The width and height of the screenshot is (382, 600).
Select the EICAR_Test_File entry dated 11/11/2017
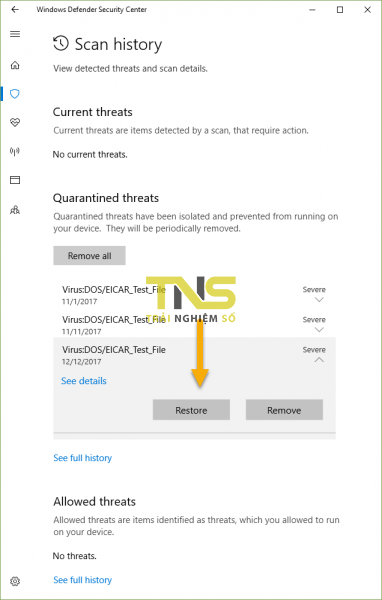(194, 324)
